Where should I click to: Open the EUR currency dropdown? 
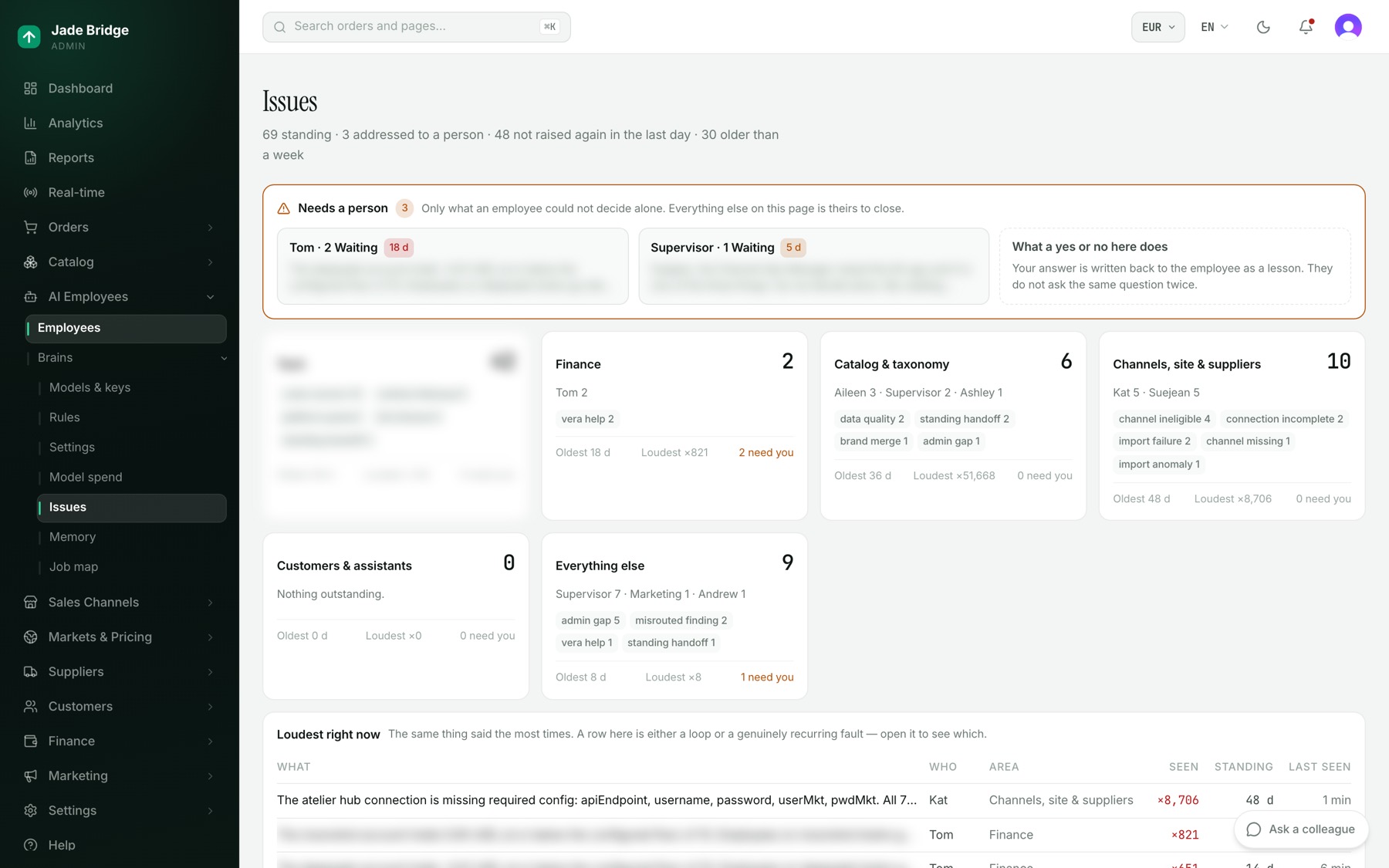(x=1158, y=27)
